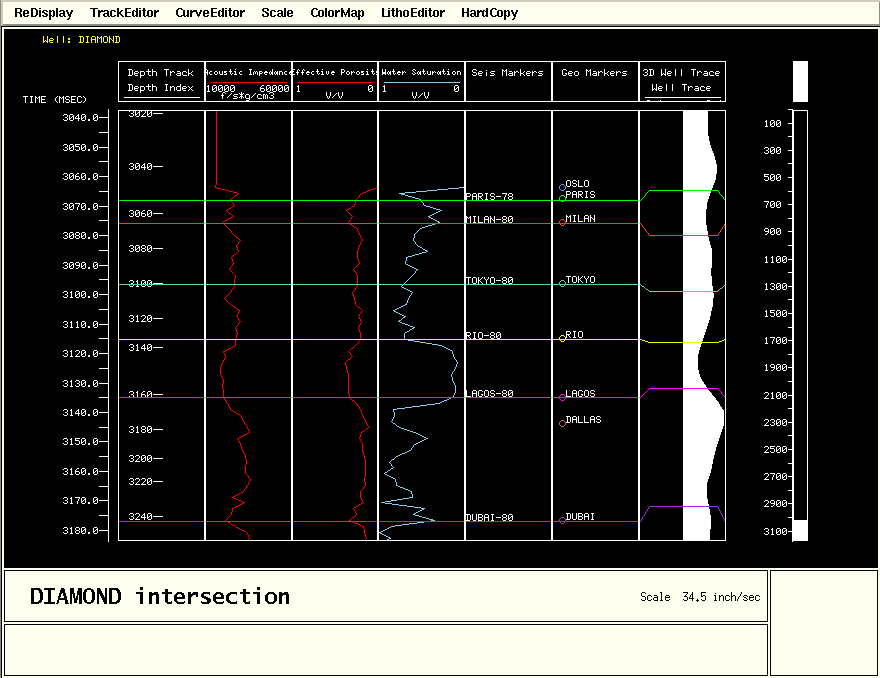Open the LithoEditor menu
Image resolution: width=880 pixels, height=678 pixels.
[412, 13]
